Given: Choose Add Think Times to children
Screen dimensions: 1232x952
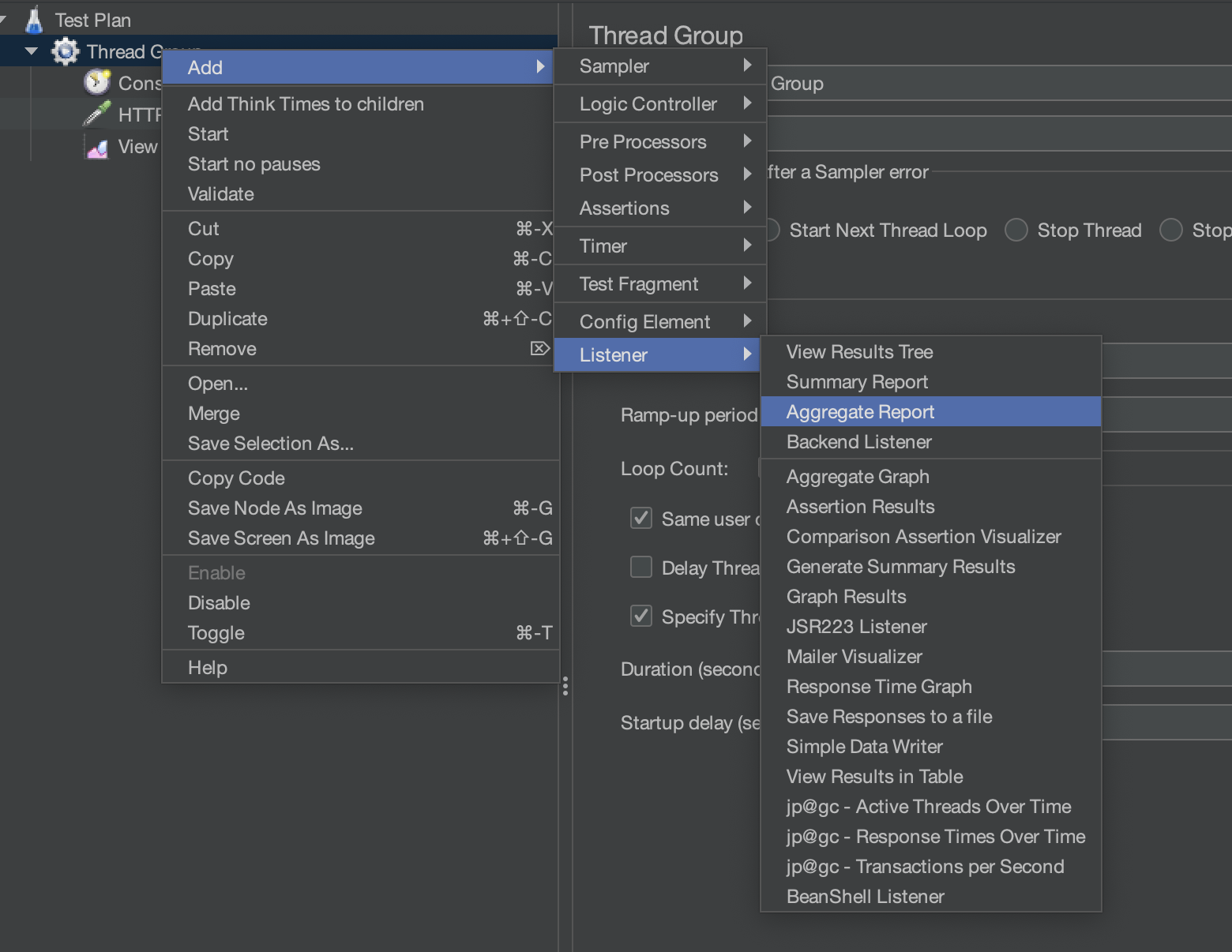Looking at the screenshot, I should pos(359,104).
